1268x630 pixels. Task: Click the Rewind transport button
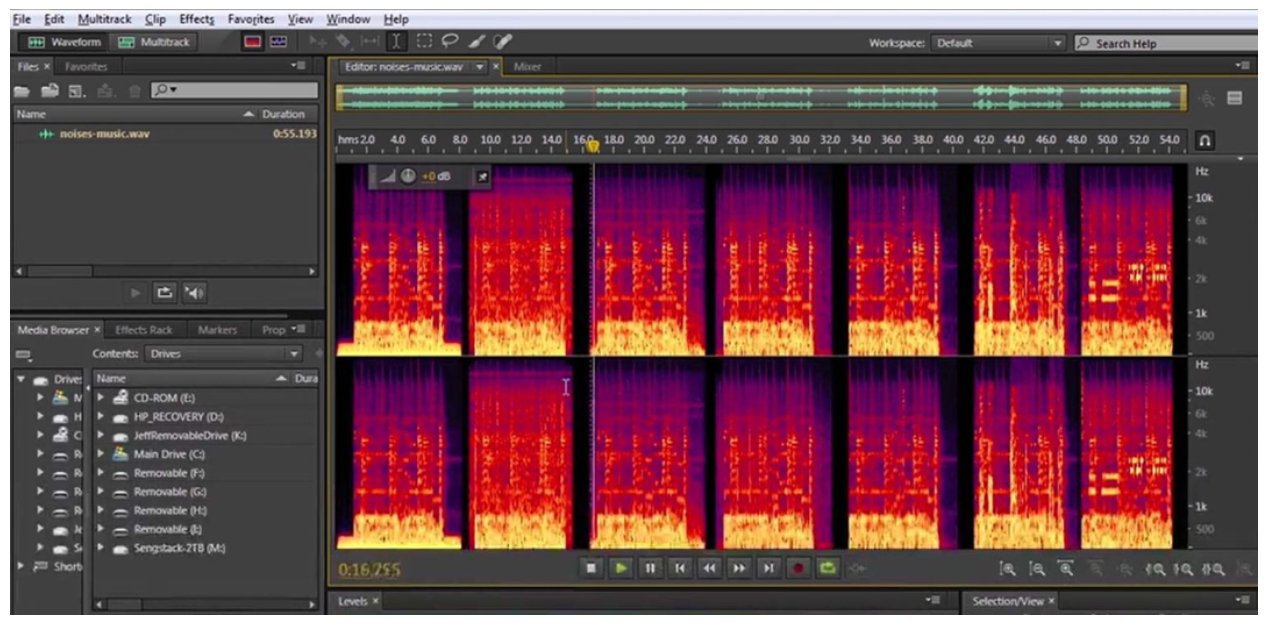coord(710,568)
